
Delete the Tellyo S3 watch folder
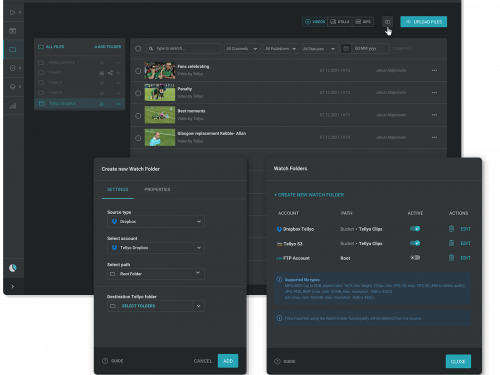451,243
